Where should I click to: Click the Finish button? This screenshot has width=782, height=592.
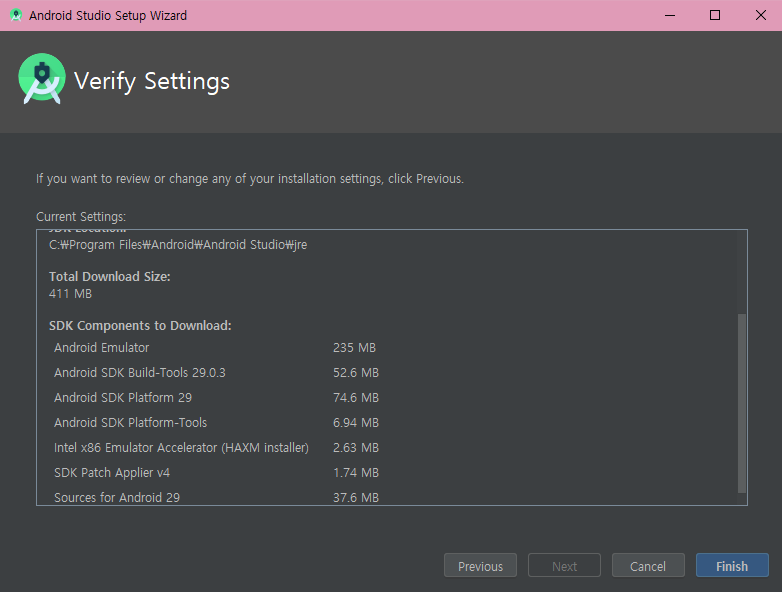732,565
